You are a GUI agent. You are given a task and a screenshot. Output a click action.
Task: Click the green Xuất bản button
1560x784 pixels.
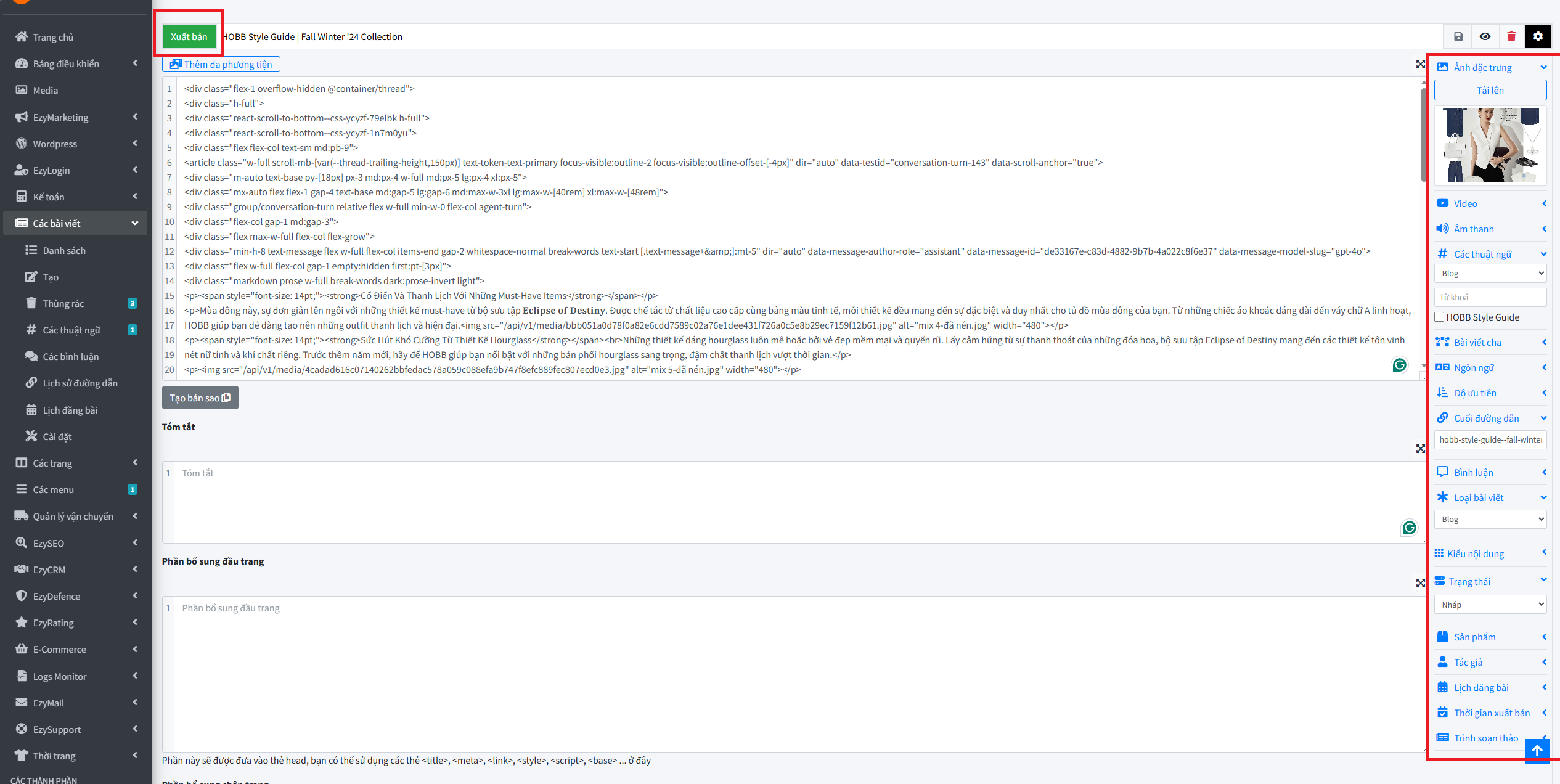[x=189, y=36]
